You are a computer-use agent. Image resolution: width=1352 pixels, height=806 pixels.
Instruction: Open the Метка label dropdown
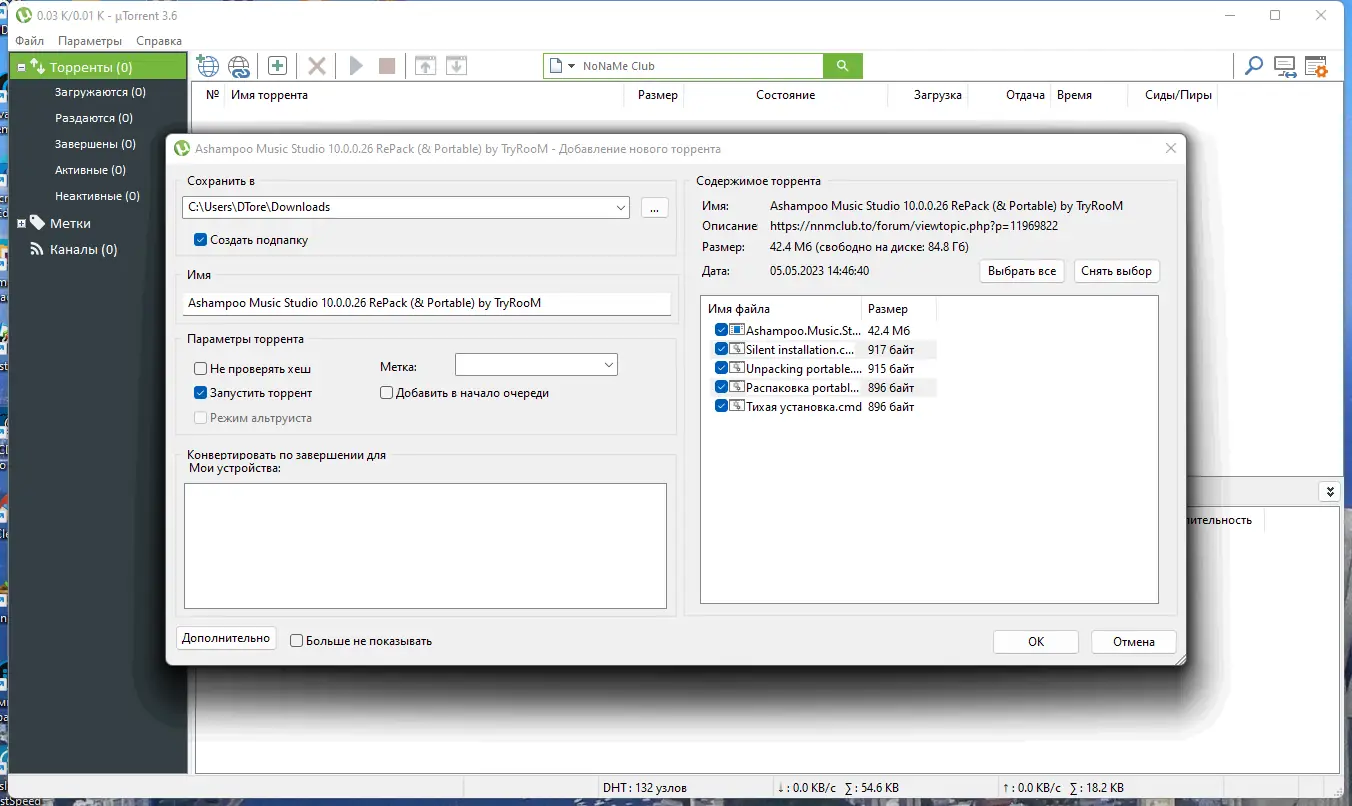(x=608, y=365)
